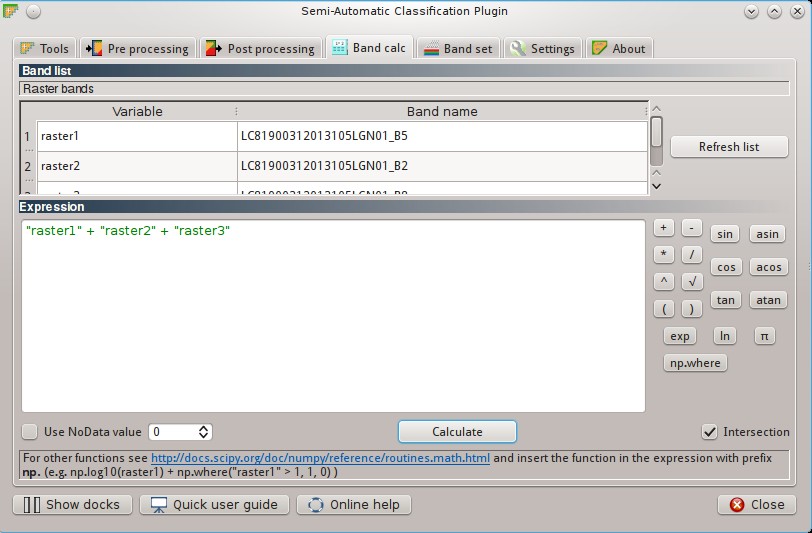Open the Settings tab

pyautogui.click(x=543, y=49)
